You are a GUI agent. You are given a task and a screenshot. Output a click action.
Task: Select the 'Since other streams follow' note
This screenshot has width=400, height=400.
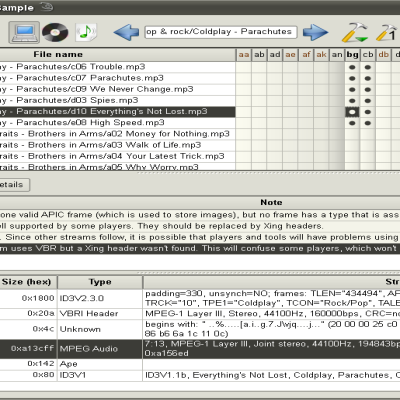[200, 237]
